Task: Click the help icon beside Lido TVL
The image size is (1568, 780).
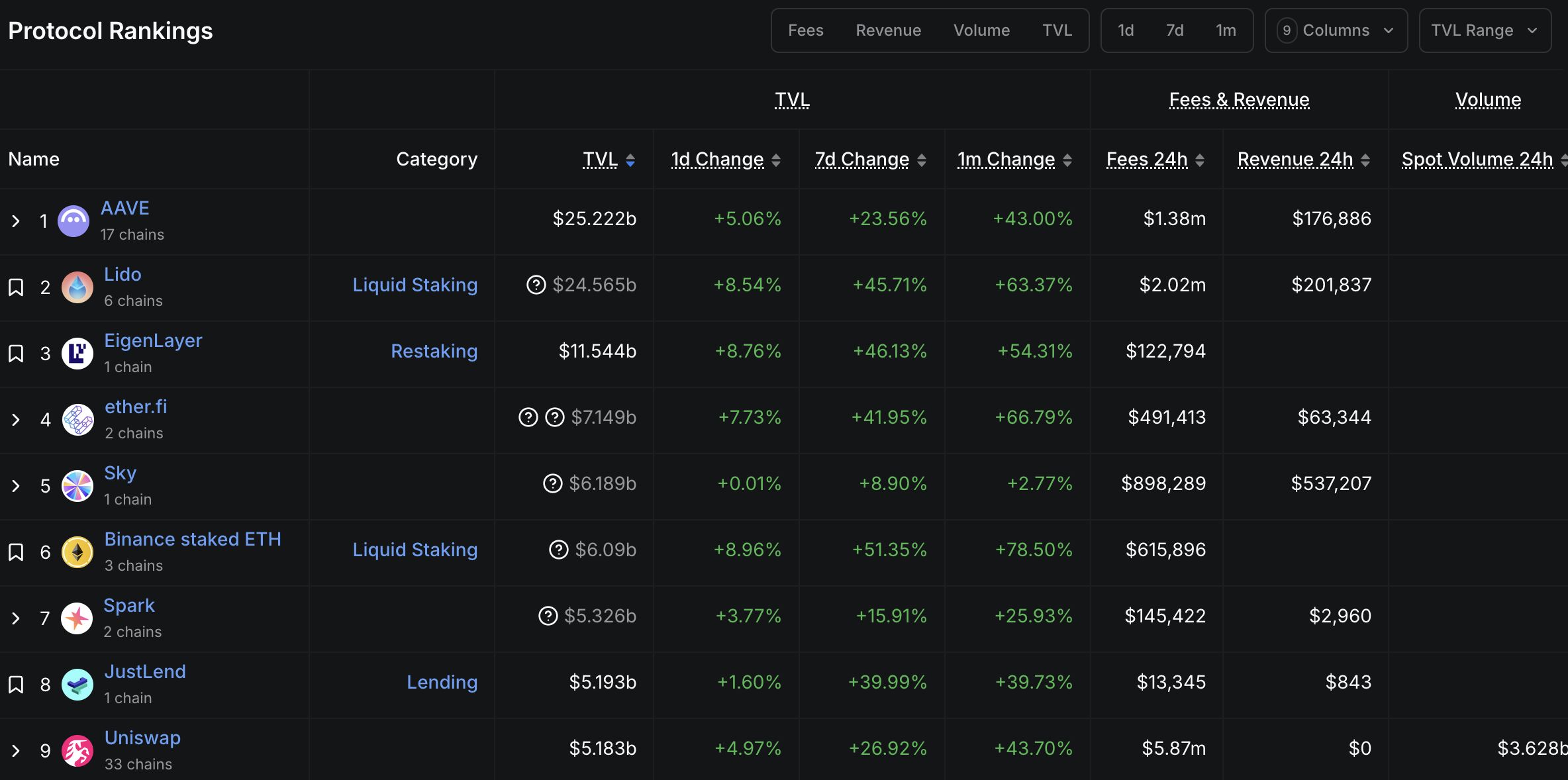Action: 536,285
